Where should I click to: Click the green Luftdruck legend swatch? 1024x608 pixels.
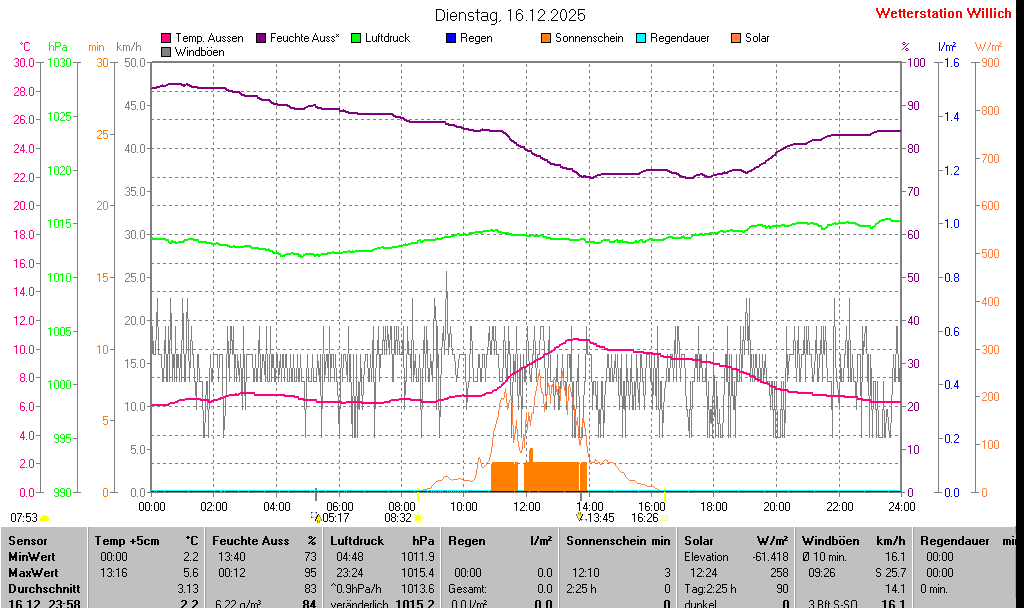point(356,38)
